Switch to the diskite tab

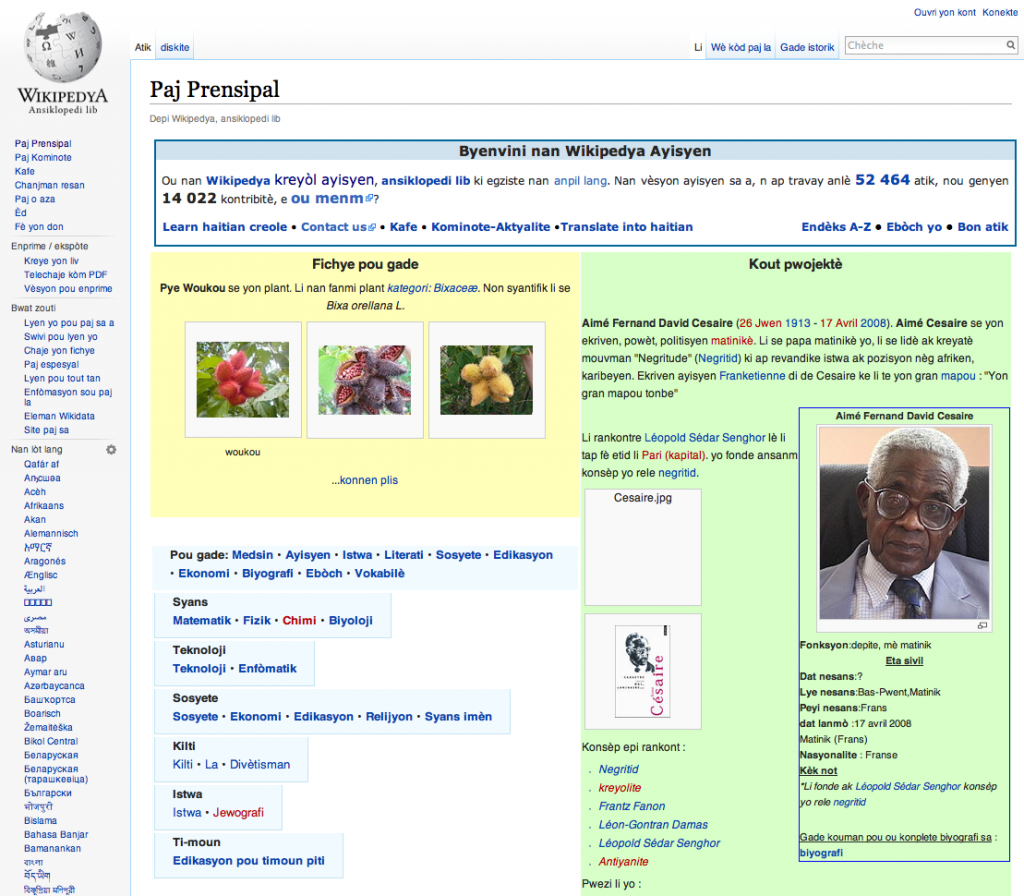click(175, 48)
